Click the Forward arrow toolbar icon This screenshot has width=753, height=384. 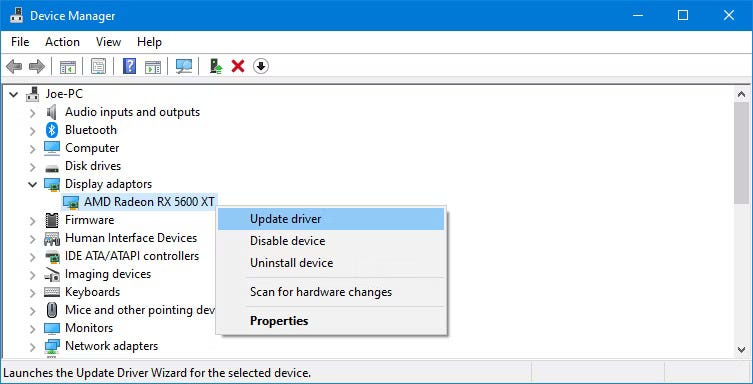click(x=37, y=66)
